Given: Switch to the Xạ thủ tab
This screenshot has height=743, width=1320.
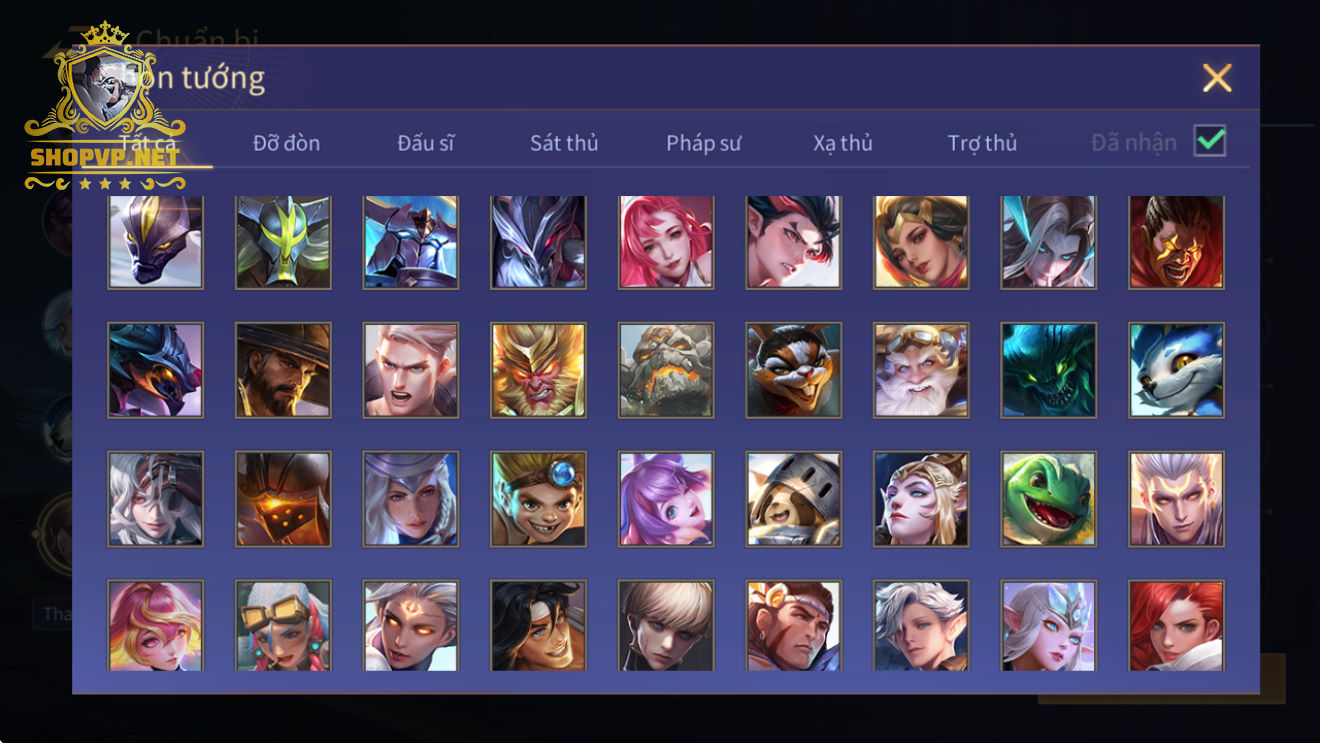Looking at the screenshot, I should pos(843,143).
